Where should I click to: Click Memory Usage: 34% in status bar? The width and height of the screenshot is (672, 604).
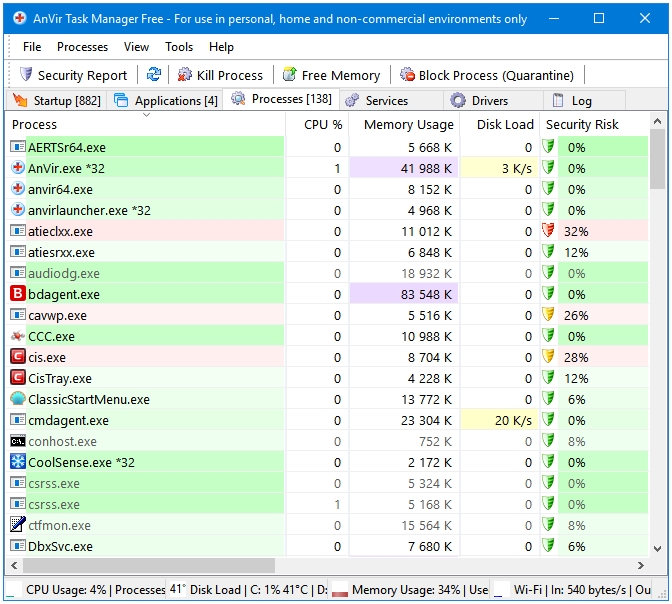406,589
